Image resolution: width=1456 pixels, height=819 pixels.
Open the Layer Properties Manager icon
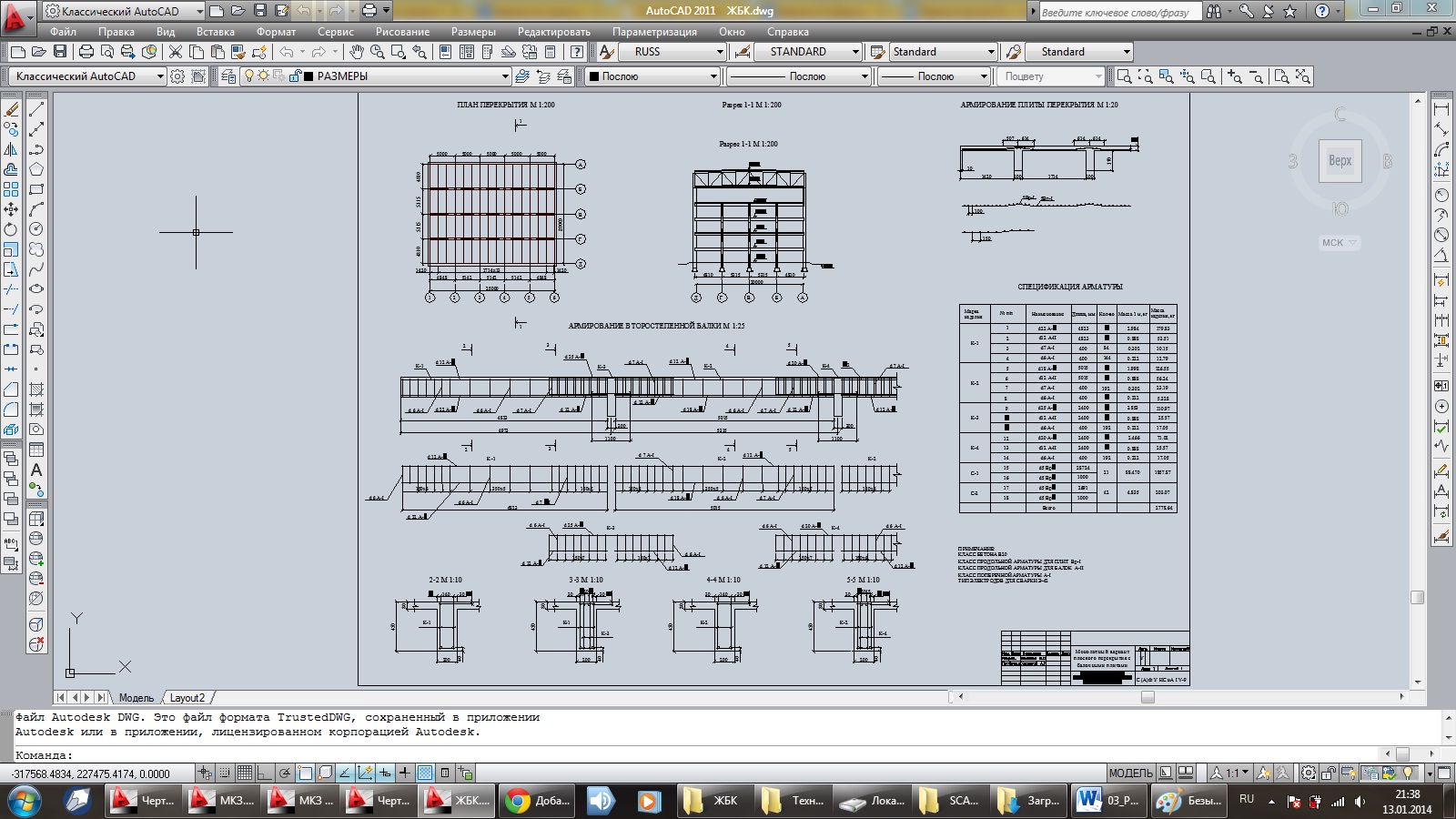tap(228, 76)
